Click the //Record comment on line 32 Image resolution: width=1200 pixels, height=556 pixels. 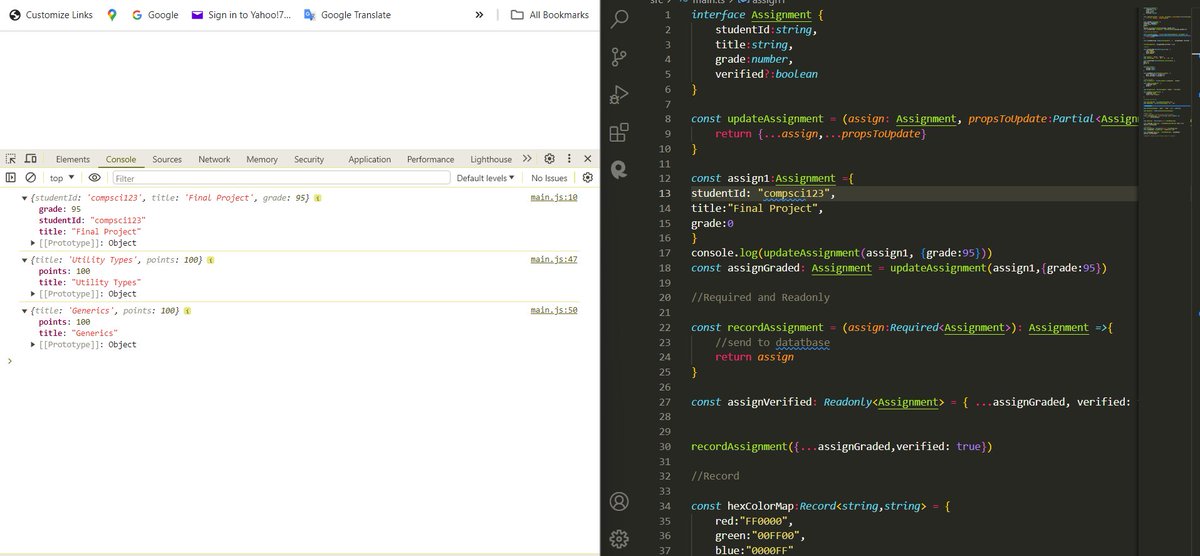[715, 476]
